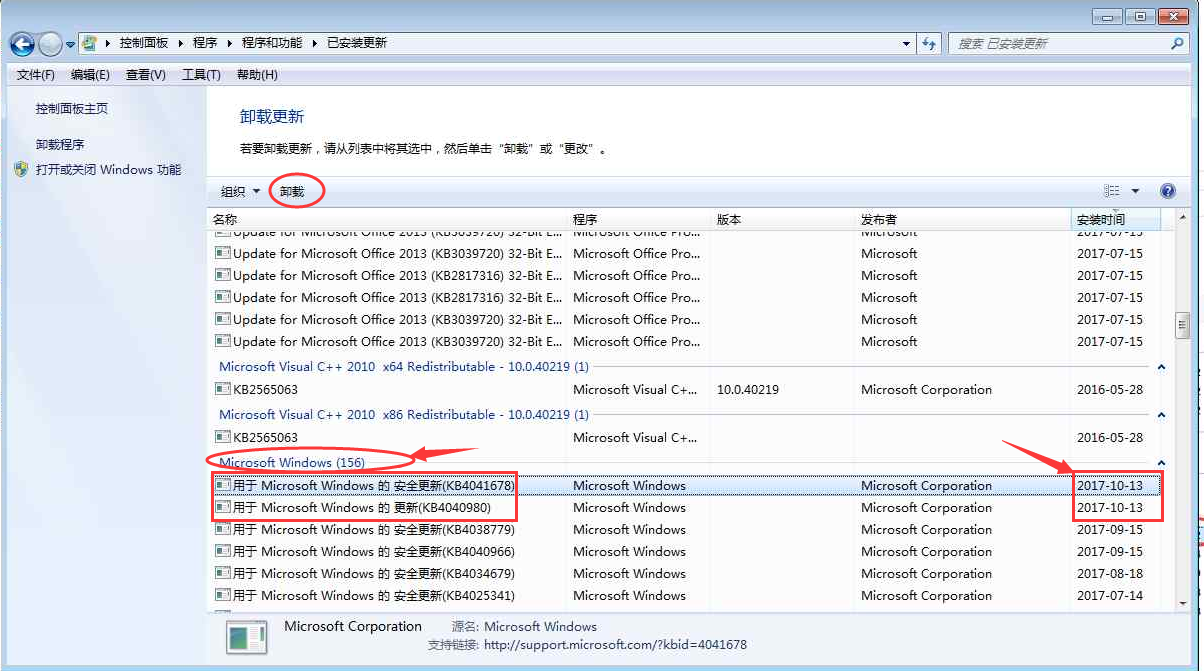The height and width of the screenshot is (671, 1204).
Task: Click the icon beside KB4041678 update
Action: coord(223,485)
